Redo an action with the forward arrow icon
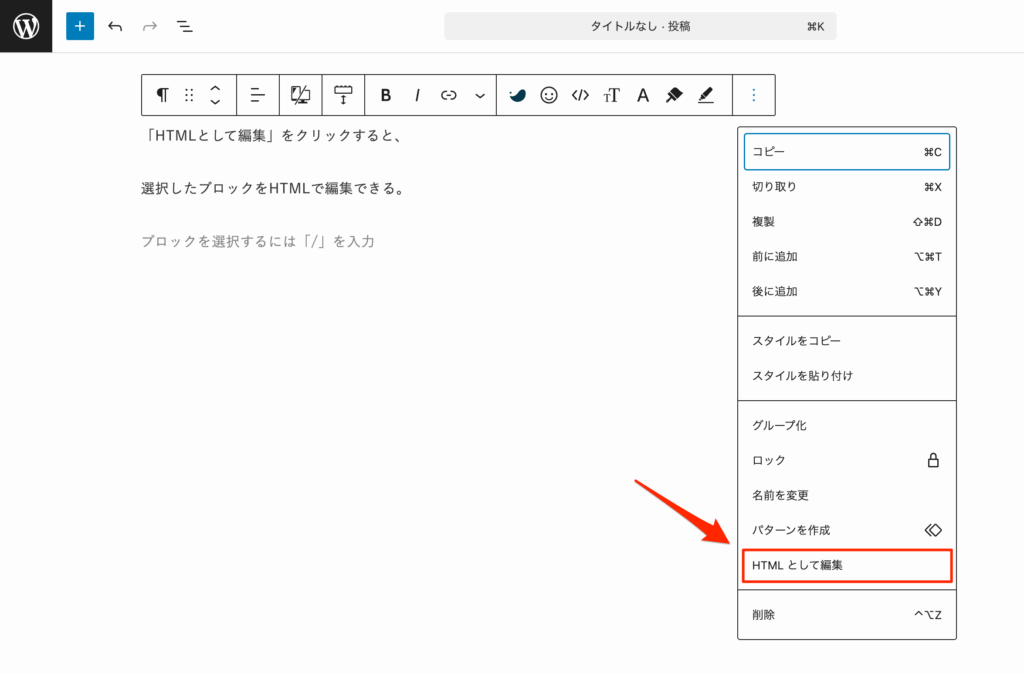Viewport: 1024px width, 674px height. click(x=149, y=26)
